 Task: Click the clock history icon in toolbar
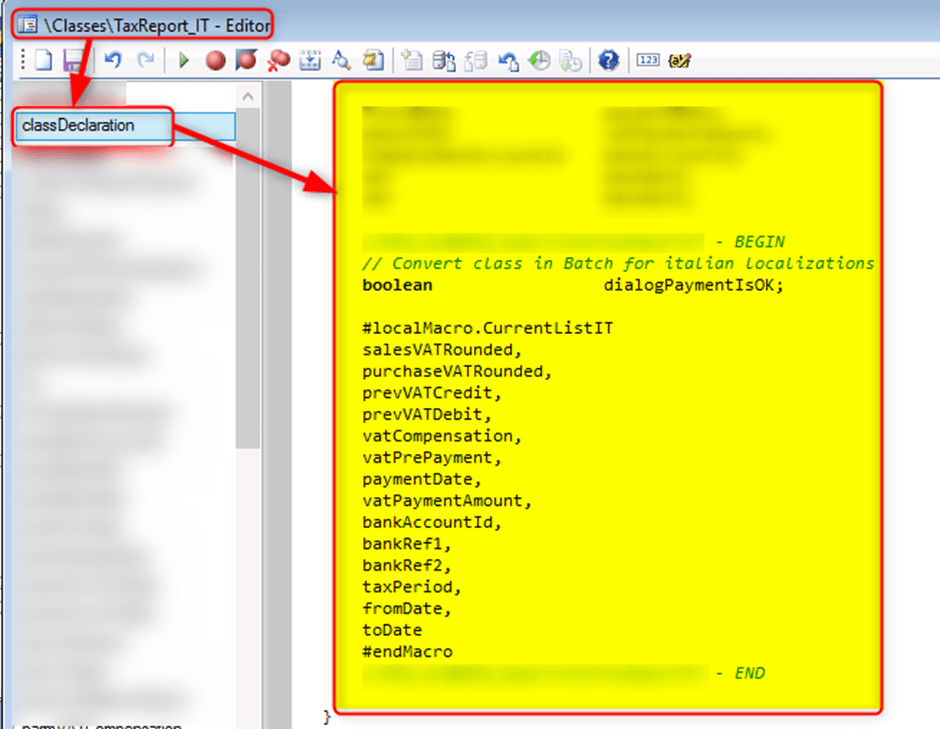540,61
